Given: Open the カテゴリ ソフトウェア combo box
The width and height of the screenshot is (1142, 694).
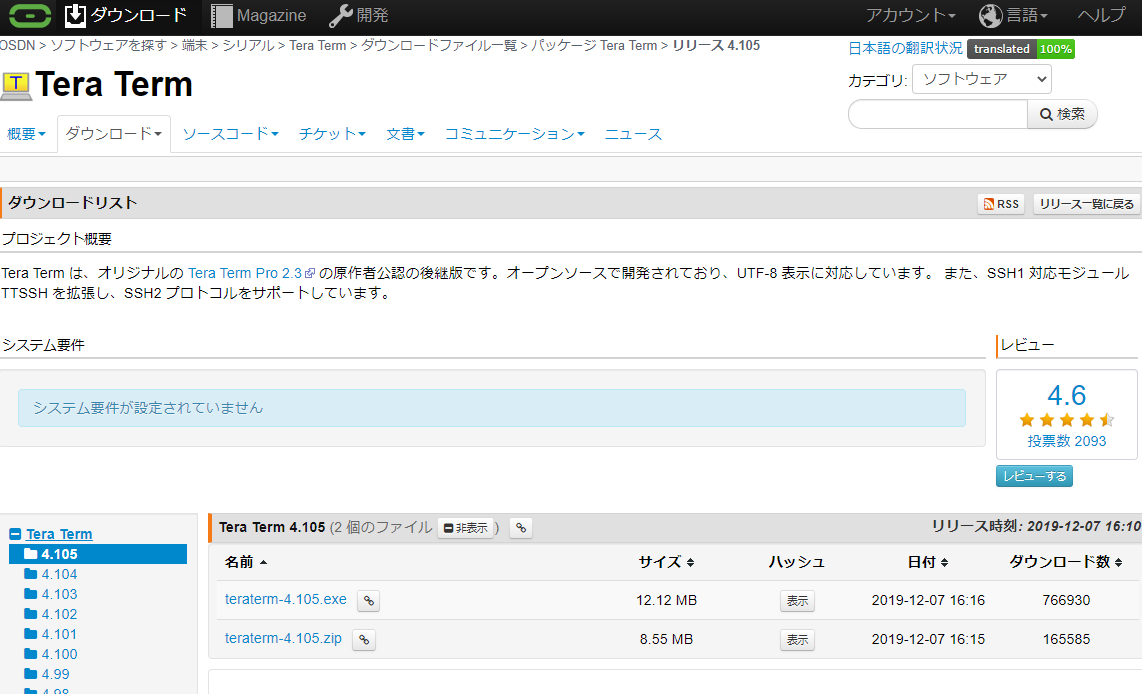Looking at the screenshot, I should point(982,79).
